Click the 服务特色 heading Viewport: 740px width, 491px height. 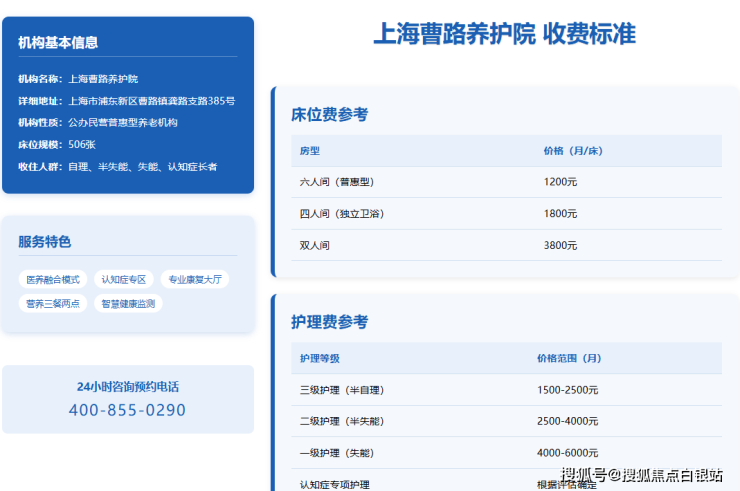[44, 242]
